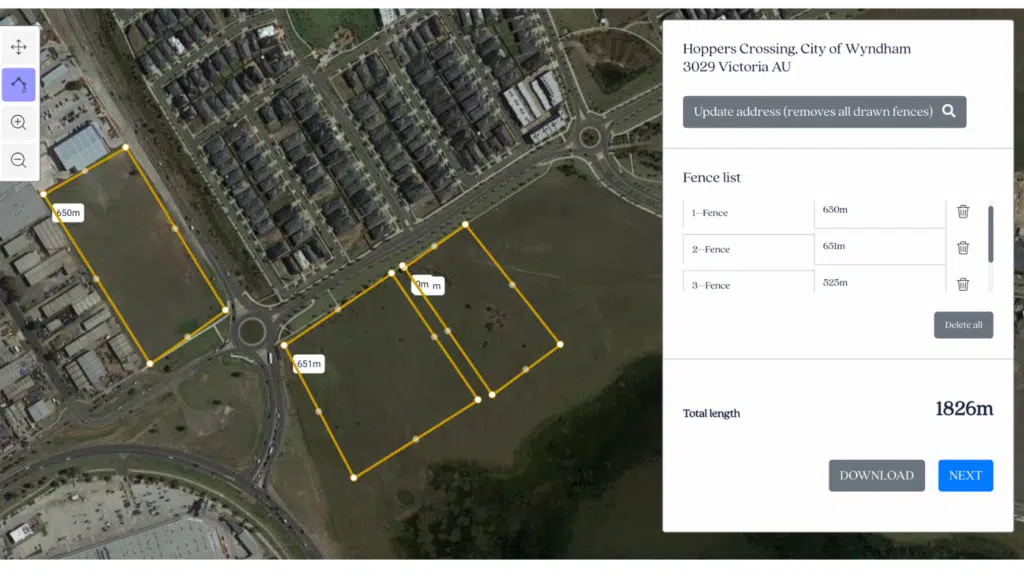The height and width of the screenshot is (576, 1024).
Task: Click the 650m length field in list
Action: click(879, 211)
